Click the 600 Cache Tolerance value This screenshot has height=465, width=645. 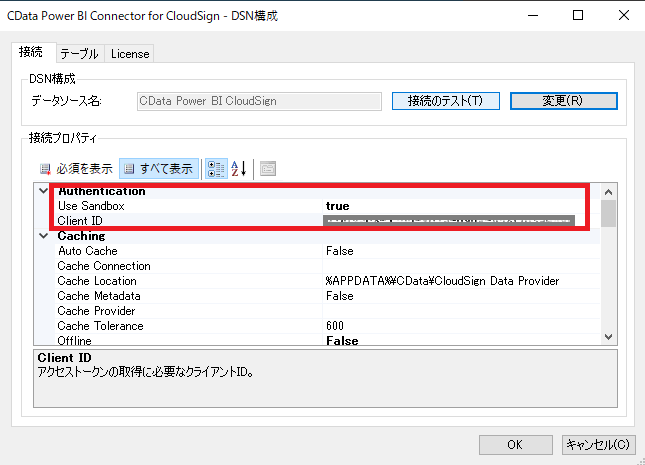pyautogui.click(x=335, y=326)
